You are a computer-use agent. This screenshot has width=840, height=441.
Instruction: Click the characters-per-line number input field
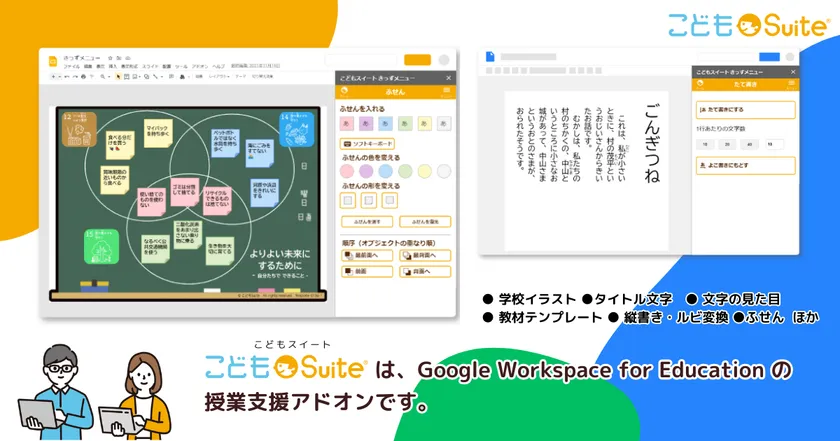click(x=774, y=144)
